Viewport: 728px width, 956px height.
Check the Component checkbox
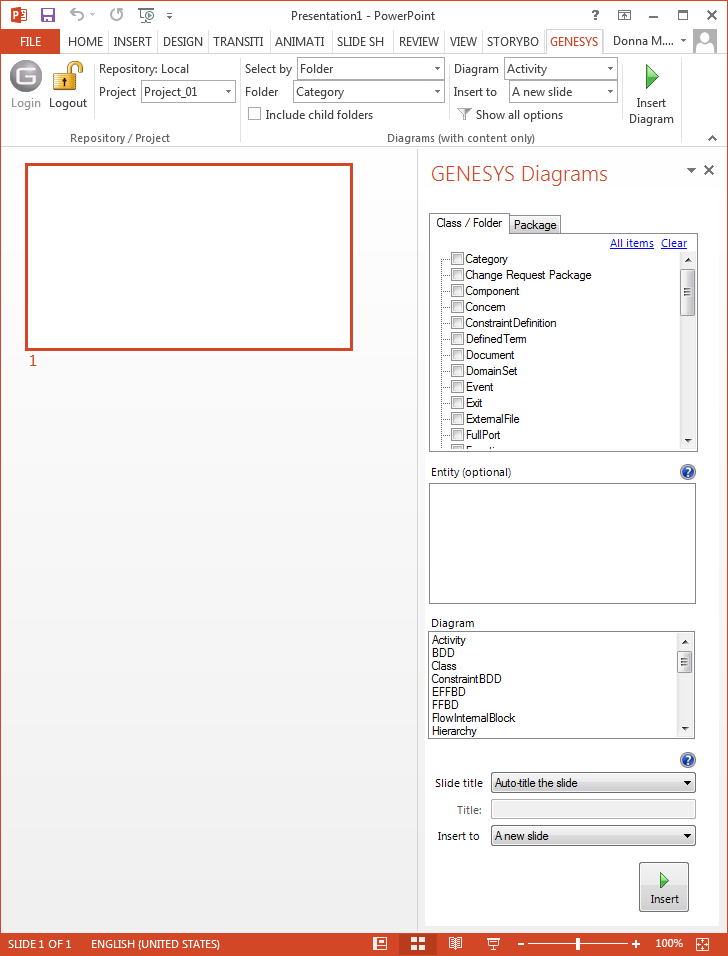[x=457, y=290]
